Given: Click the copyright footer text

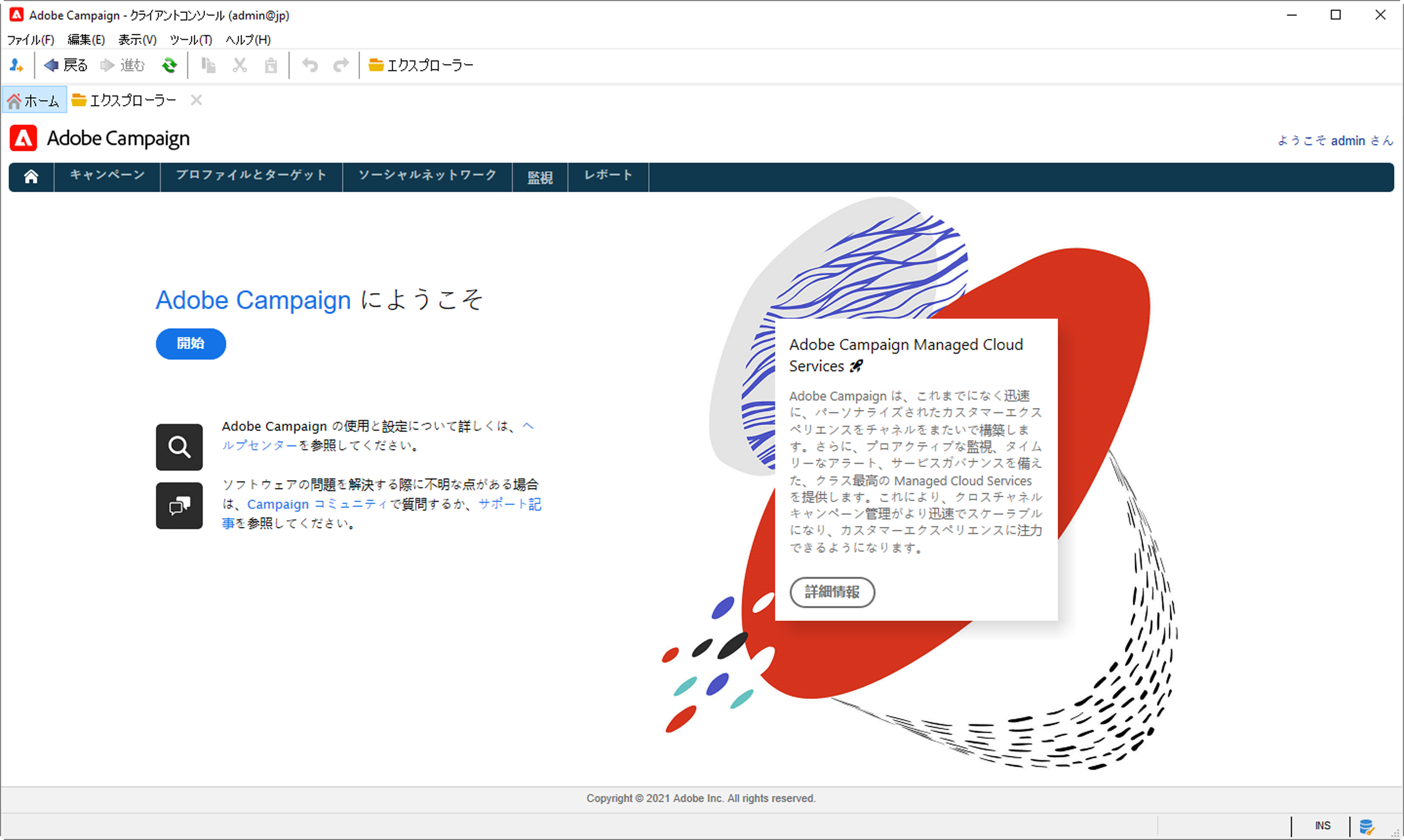Looking at the screenshot, I should [x=701, y=798].
